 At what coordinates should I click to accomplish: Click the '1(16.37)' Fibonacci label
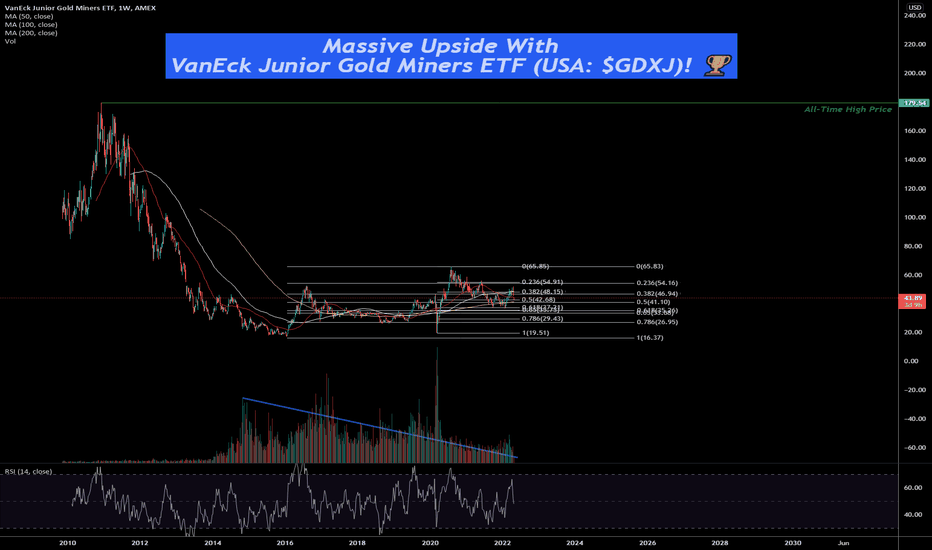tap(650, 338)
